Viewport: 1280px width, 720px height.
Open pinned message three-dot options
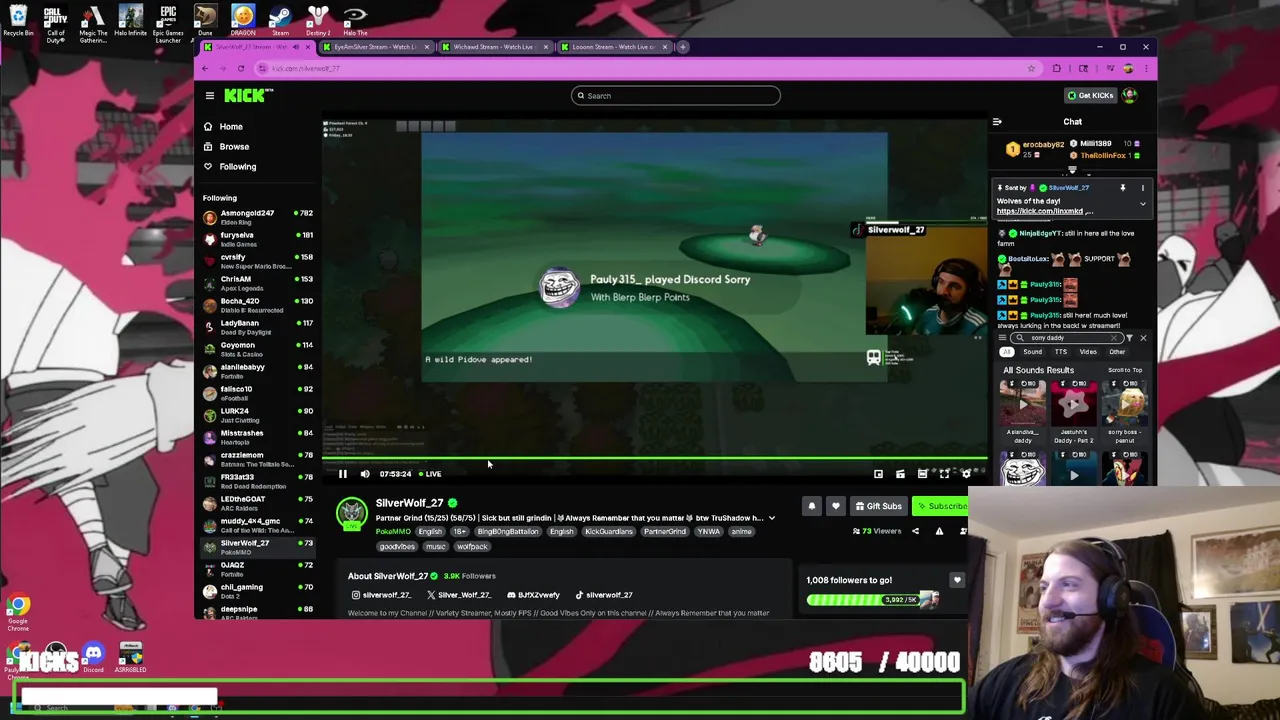click(x=1143, y=188)
